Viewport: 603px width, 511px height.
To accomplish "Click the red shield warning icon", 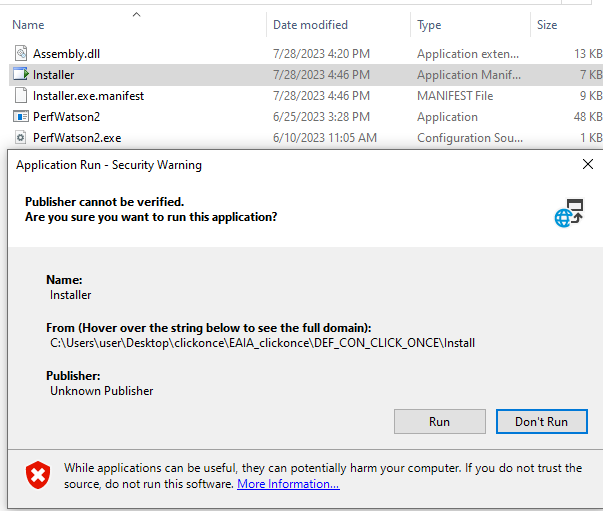I will pyautogui.click(x=37, y=474).
